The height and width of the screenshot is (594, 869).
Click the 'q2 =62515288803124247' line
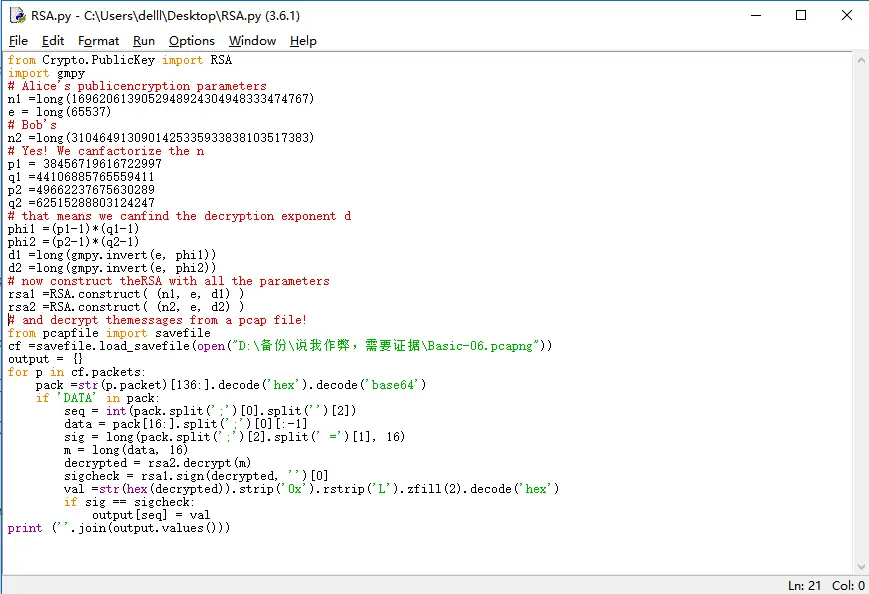81,203
